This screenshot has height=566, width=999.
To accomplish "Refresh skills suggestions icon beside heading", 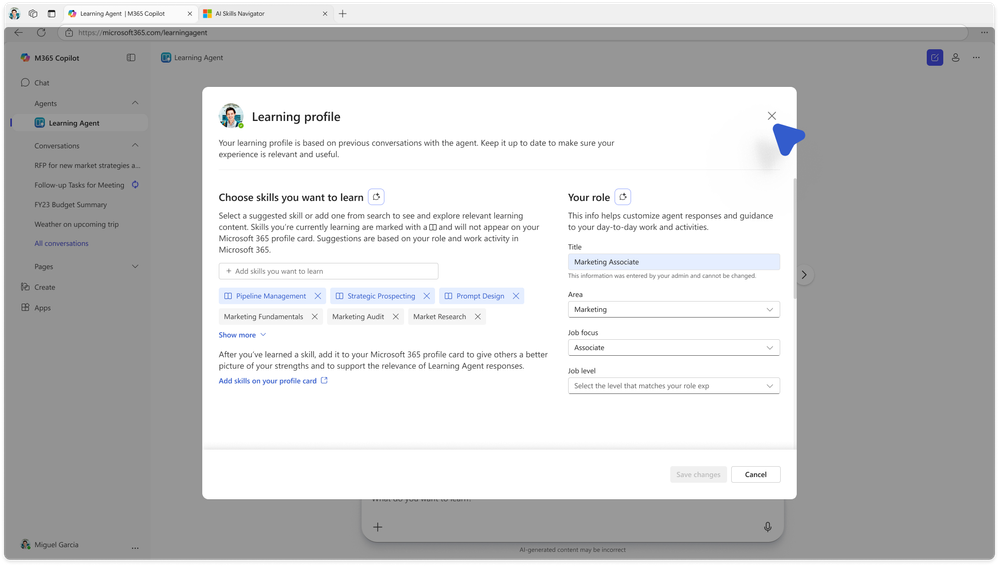I will point(377,197).
